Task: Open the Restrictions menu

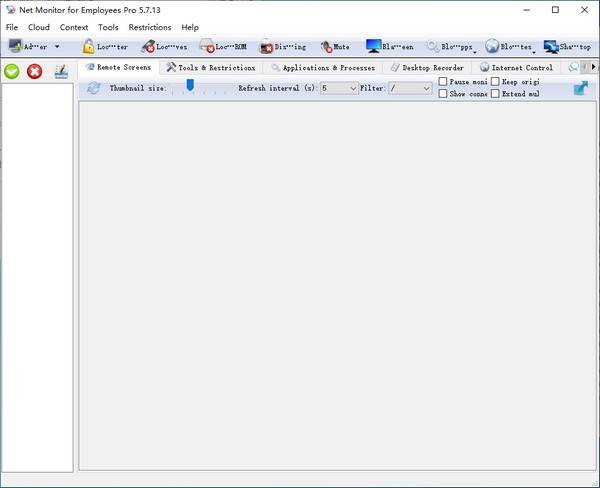Action: 150,27
